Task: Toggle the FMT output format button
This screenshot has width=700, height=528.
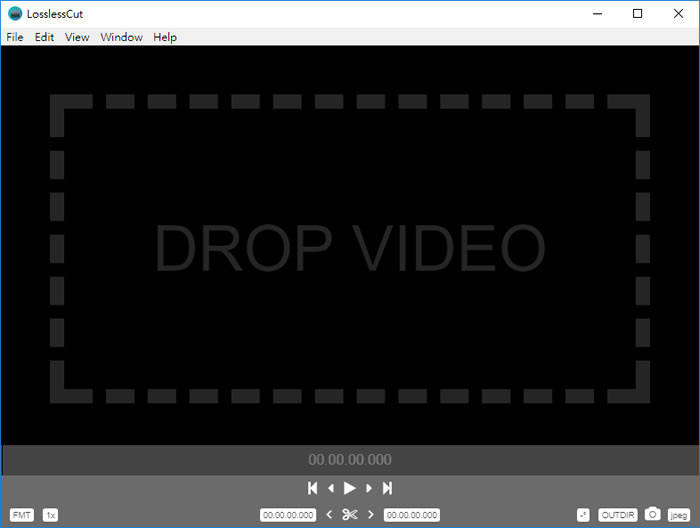Action: (22, 515)
